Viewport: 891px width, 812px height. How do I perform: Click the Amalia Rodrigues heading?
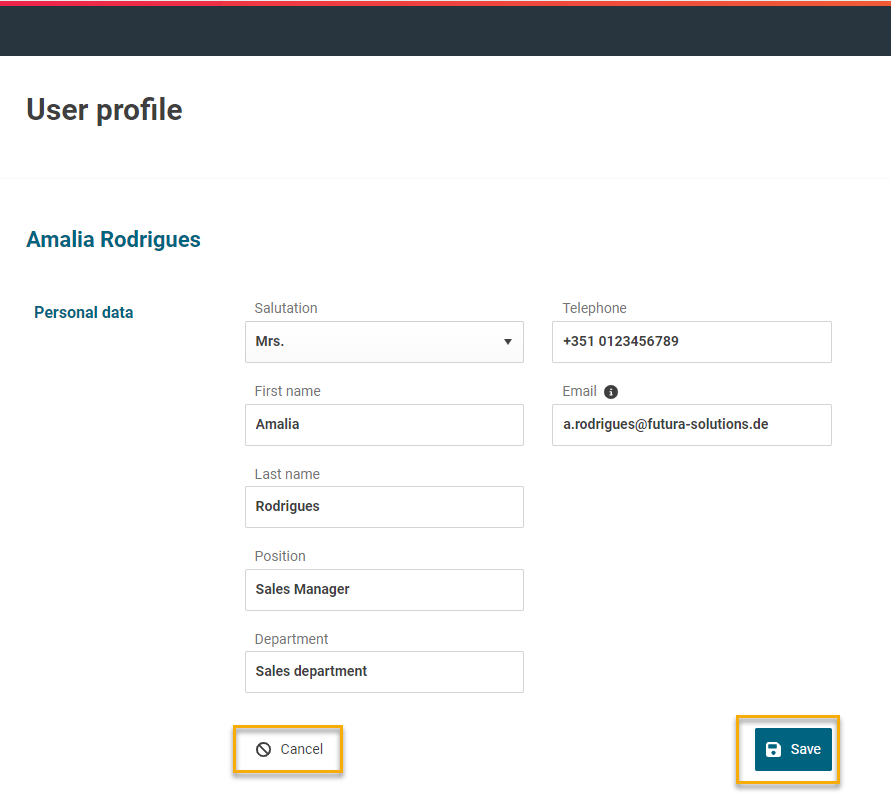[x=113, y=240]
